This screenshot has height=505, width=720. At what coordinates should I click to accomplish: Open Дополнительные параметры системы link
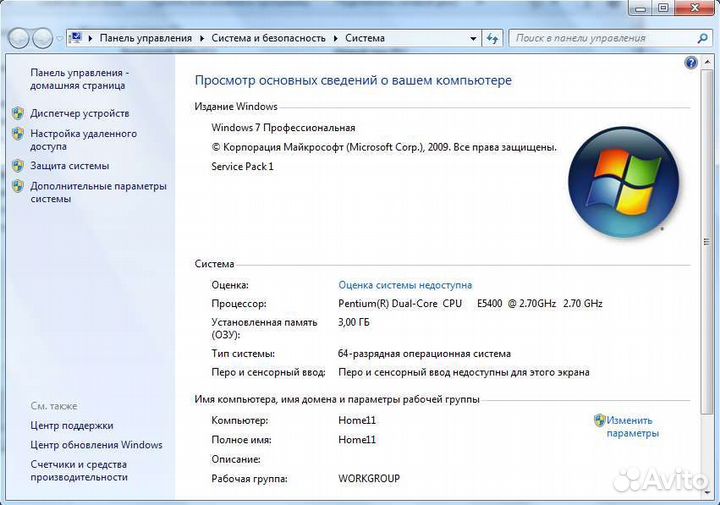pyautogui.click(x=98, y=192)
